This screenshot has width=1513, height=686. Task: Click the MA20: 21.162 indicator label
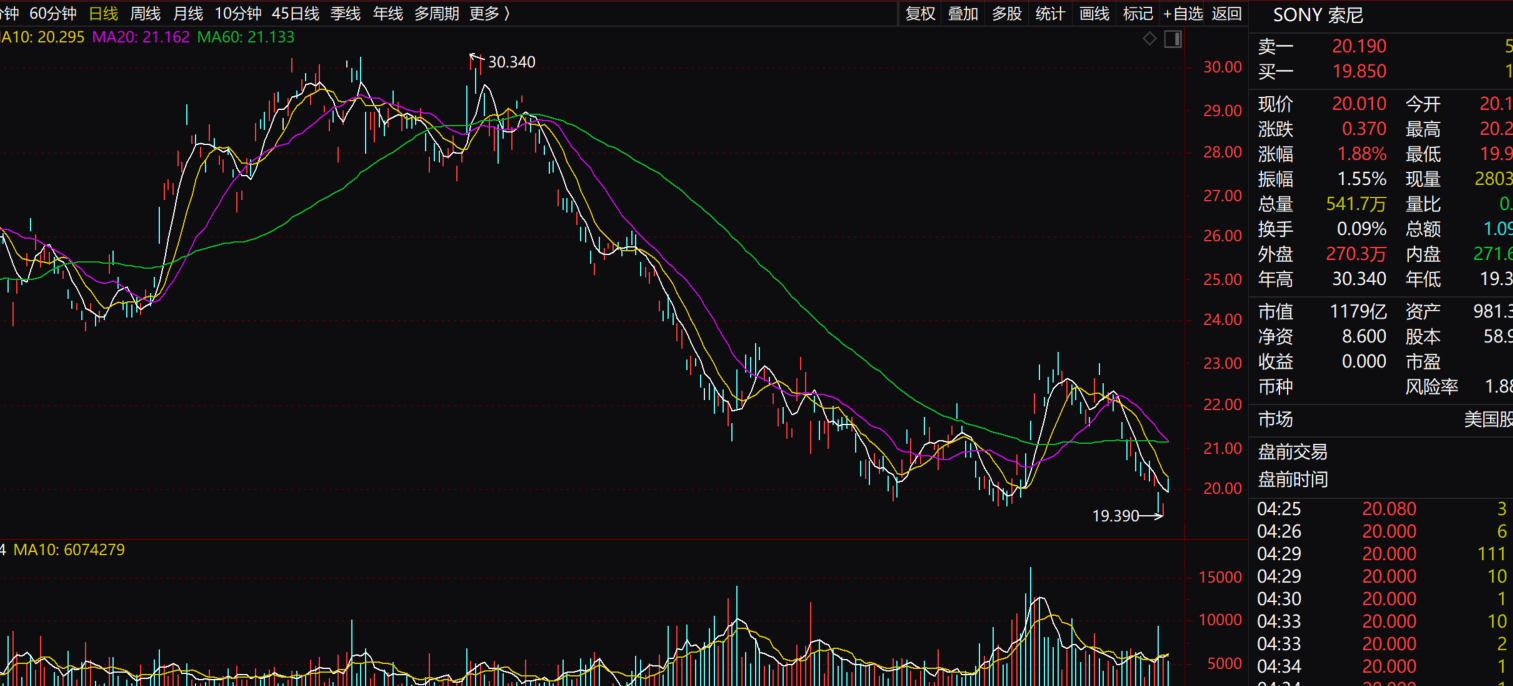click(141, 37)
